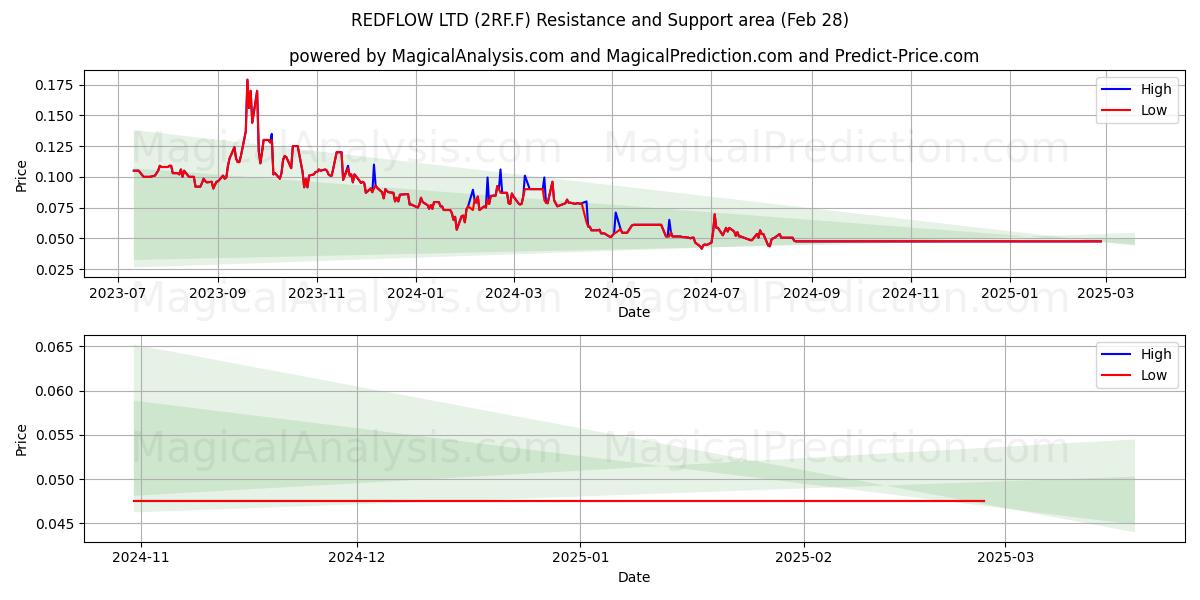Image resolution: width=1200 pixels, height=600 pixels.
Task: Click the 2025-03 tick label on top chart
Action: tap(1104, 293)
